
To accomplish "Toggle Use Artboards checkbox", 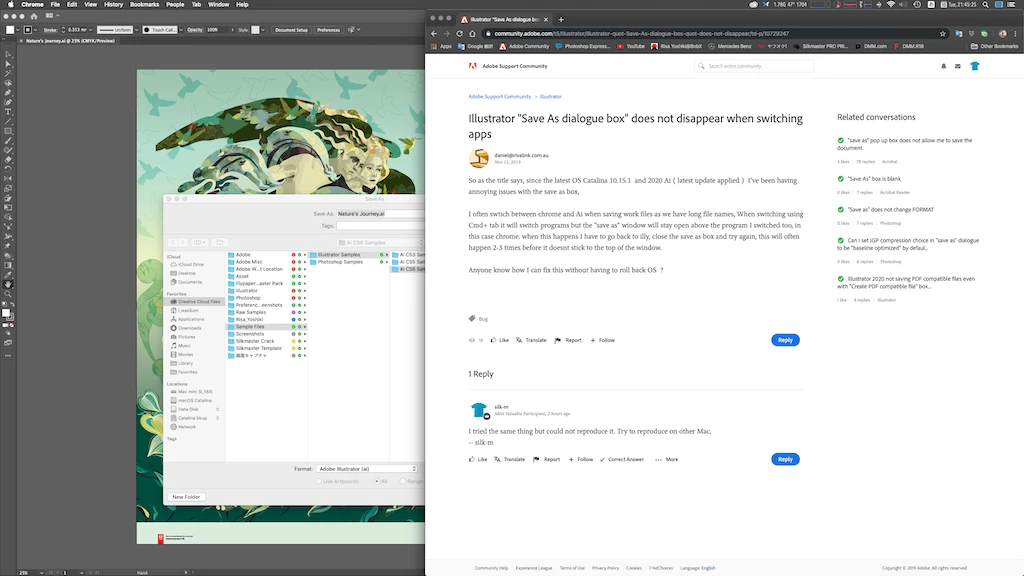I will pos(319,481).
